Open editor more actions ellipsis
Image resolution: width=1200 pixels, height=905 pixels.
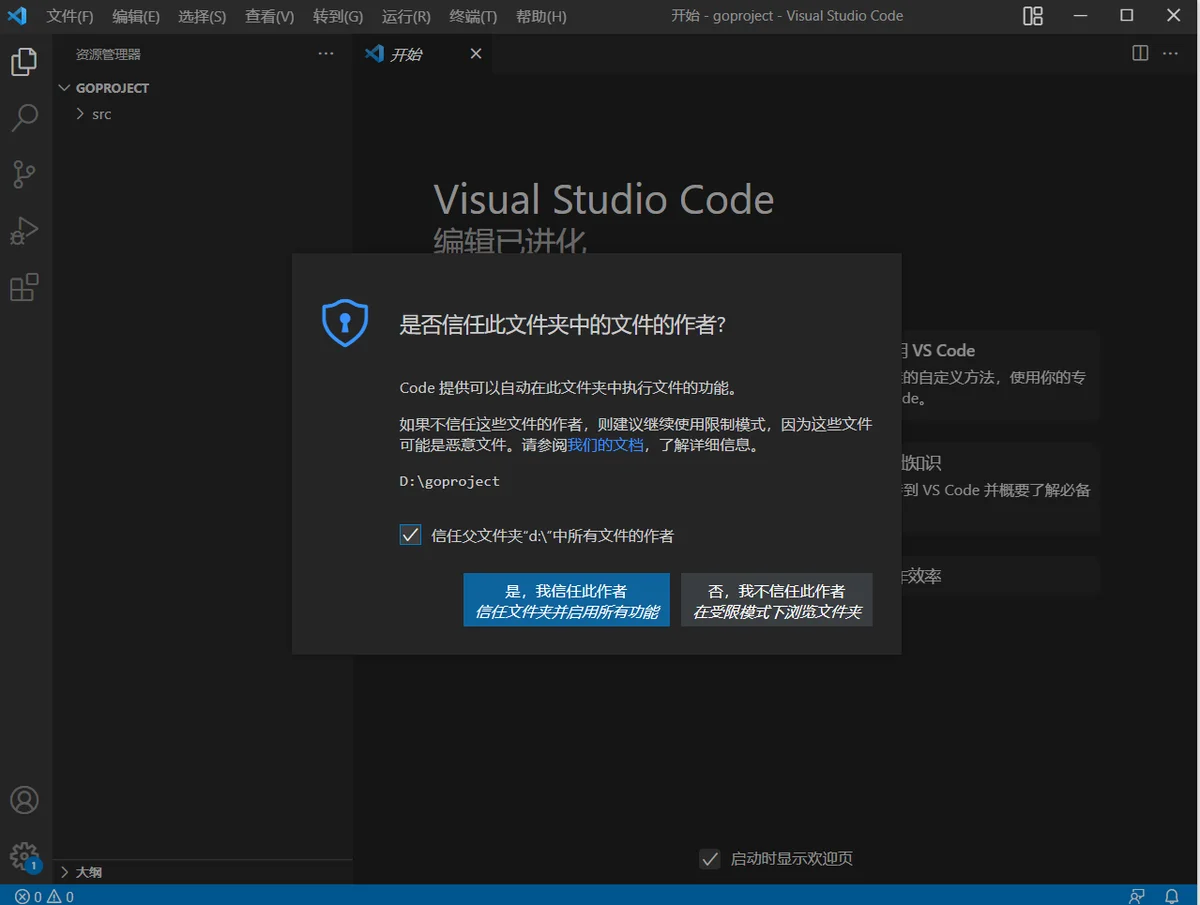(x=1170, y=53)
